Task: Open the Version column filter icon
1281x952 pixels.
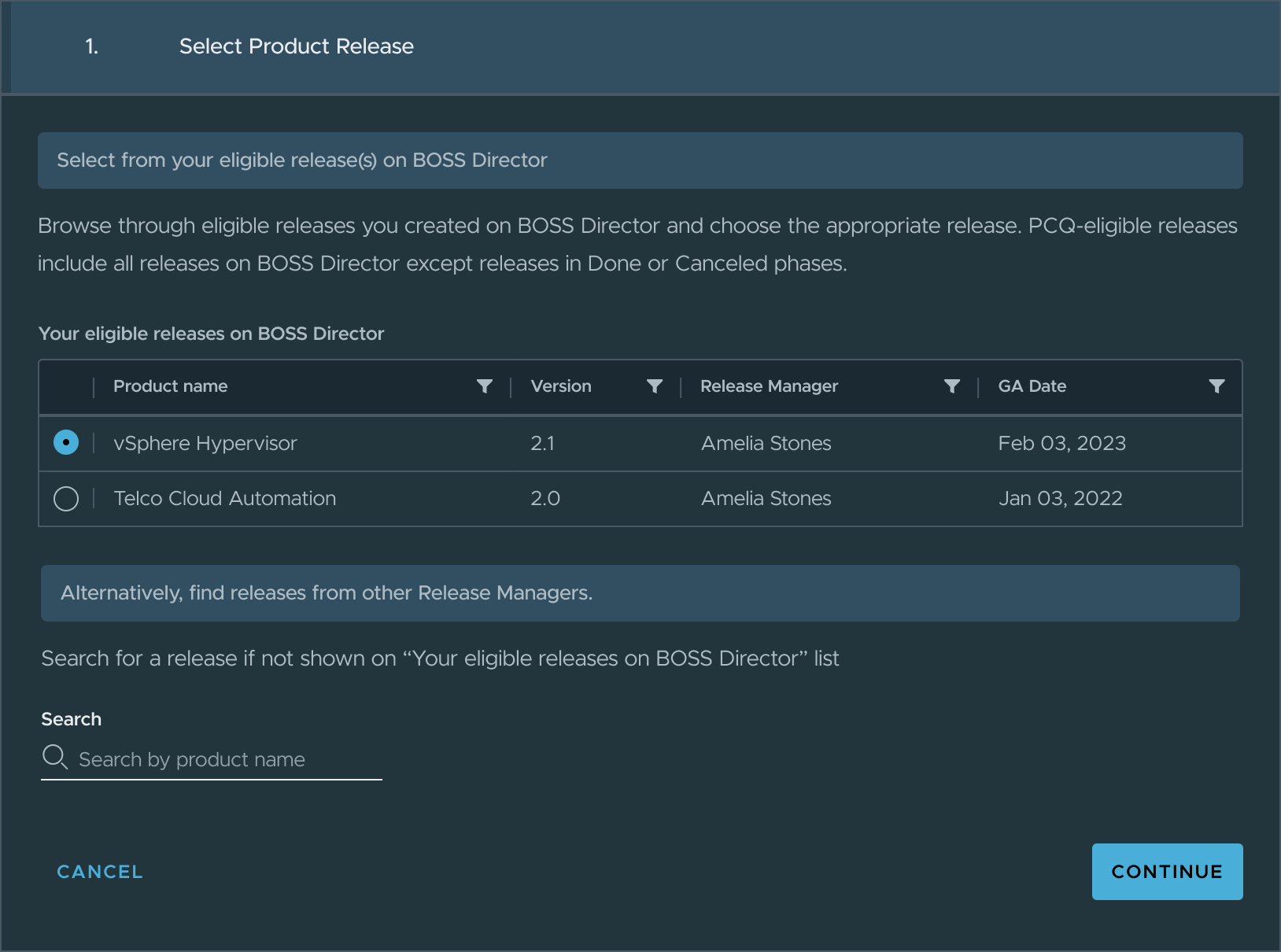Action: 655,386
